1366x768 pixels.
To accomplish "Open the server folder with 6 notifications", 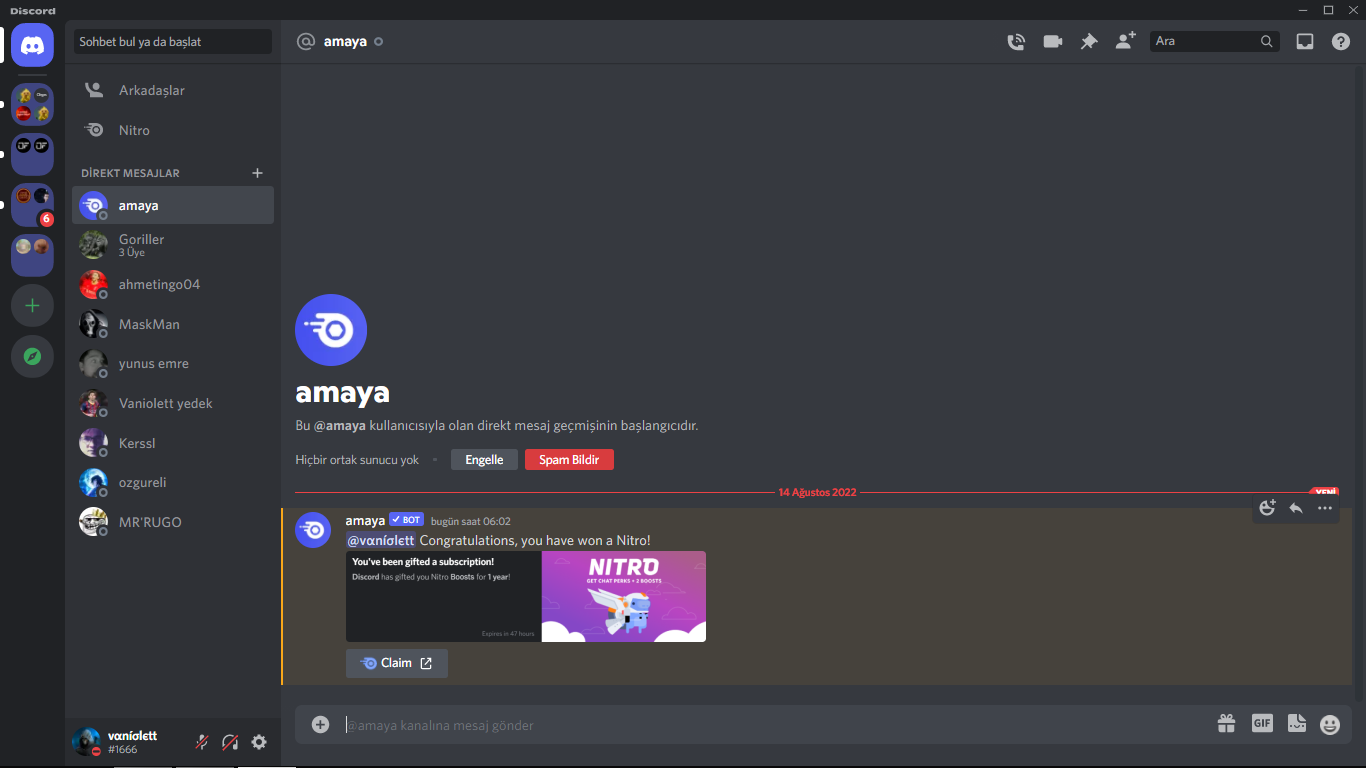I will pyautogui.click(x=32, y=204).
